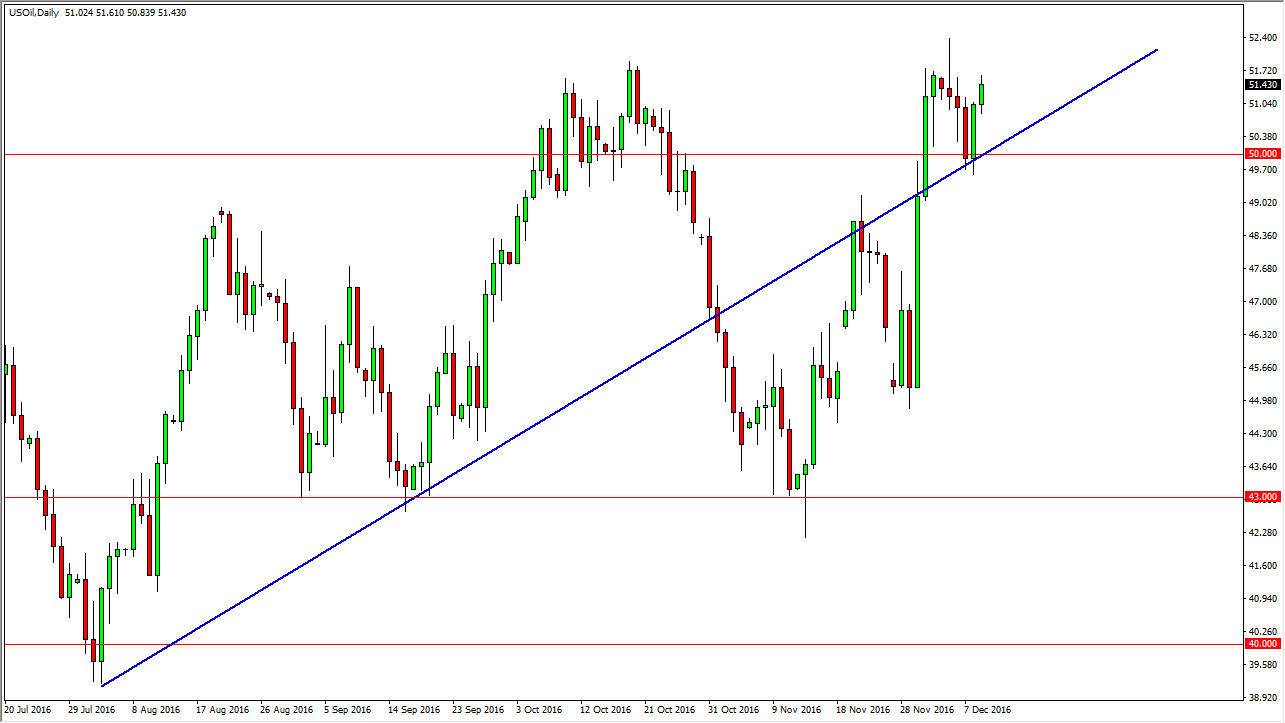Click the red 50.000 price level tag
The height and width of the screenshot is (723, 1285).
pyautogui.click(x=1263, y=154)
